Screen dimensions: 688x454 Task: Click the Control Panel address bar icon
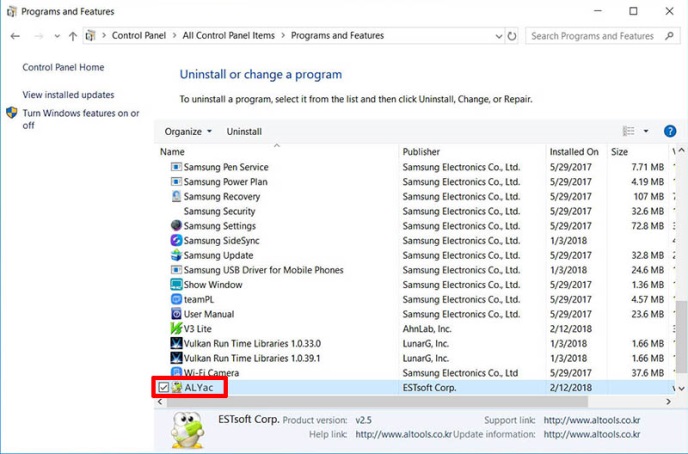pos(90,36)
